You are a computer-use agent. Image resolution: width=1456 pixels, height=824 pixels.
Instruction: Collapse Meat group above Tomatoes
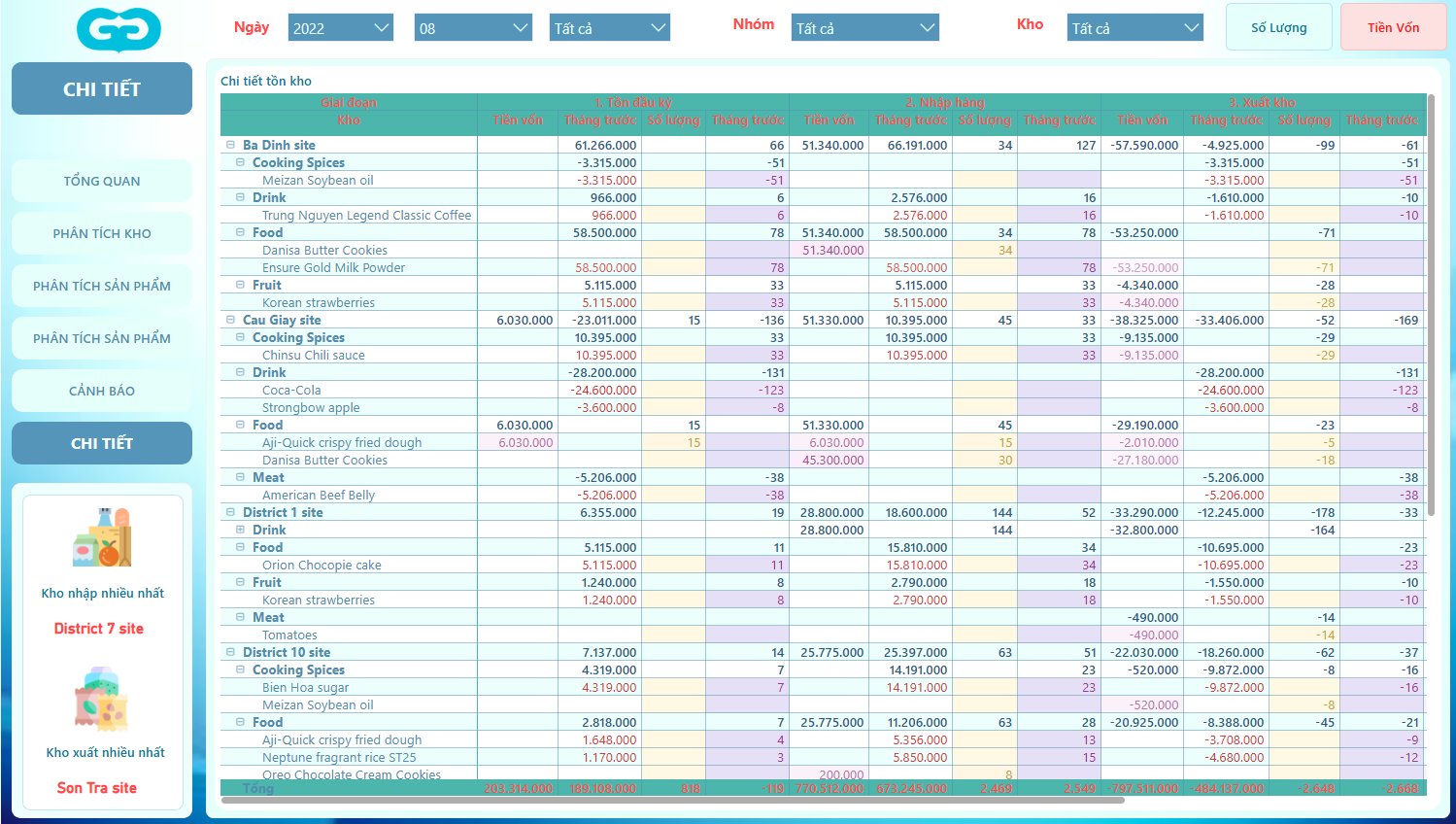pyautogui.click(x=241, y=617)
